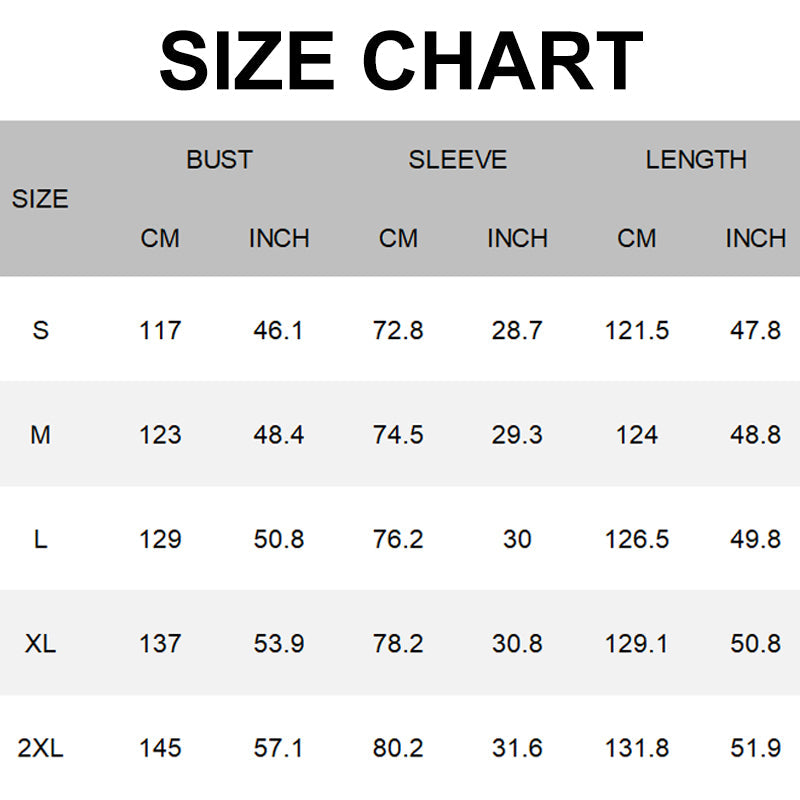Screen dimensions: 800x800
Task: Select bust value 117 for size S
Action: click(160, 330)
